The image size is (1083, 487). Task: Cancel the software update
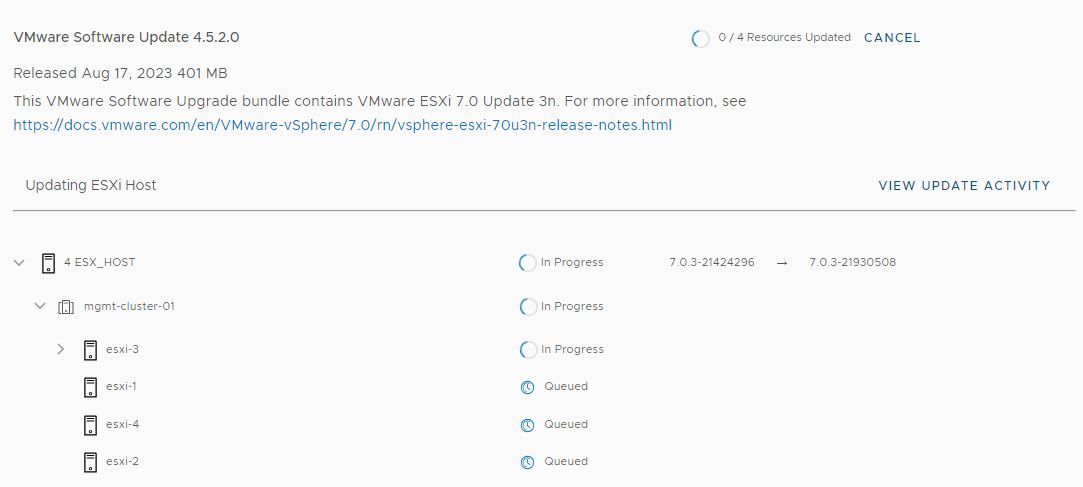pos(892,38)
